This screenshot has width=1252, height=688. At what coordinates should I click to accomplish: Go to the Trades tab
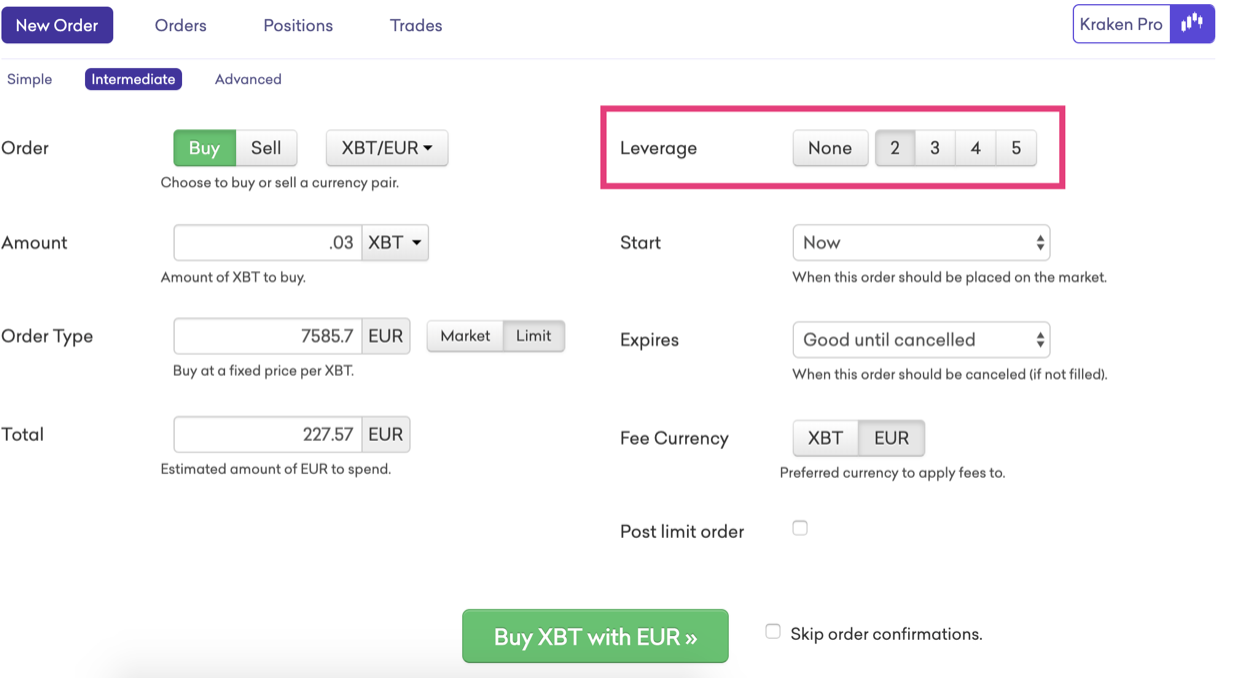click(x=416, y=26)
